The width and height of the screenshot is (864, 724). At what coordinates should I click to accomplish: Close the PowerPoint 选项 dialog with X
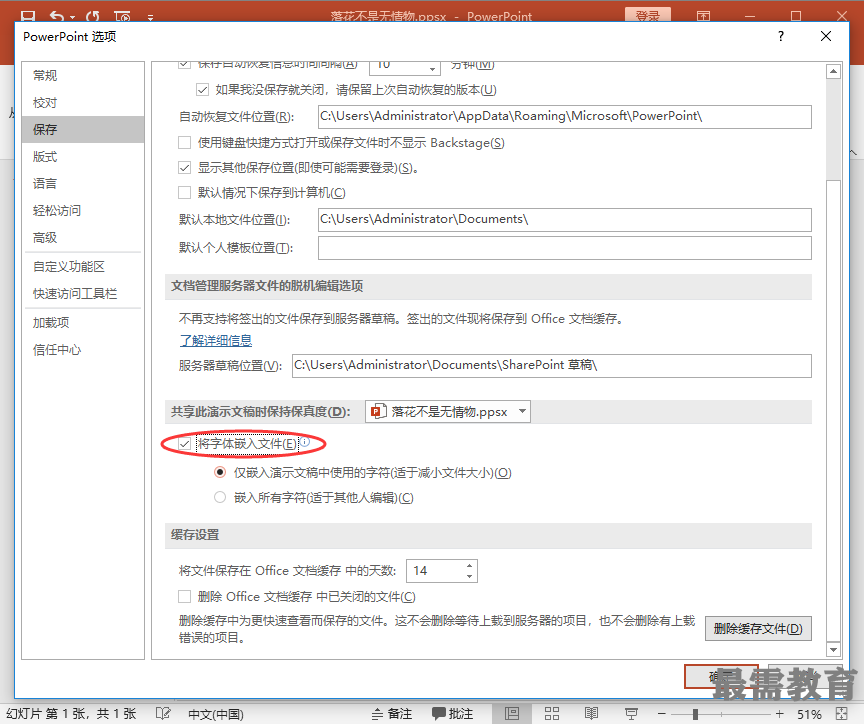tap(825, 36)
